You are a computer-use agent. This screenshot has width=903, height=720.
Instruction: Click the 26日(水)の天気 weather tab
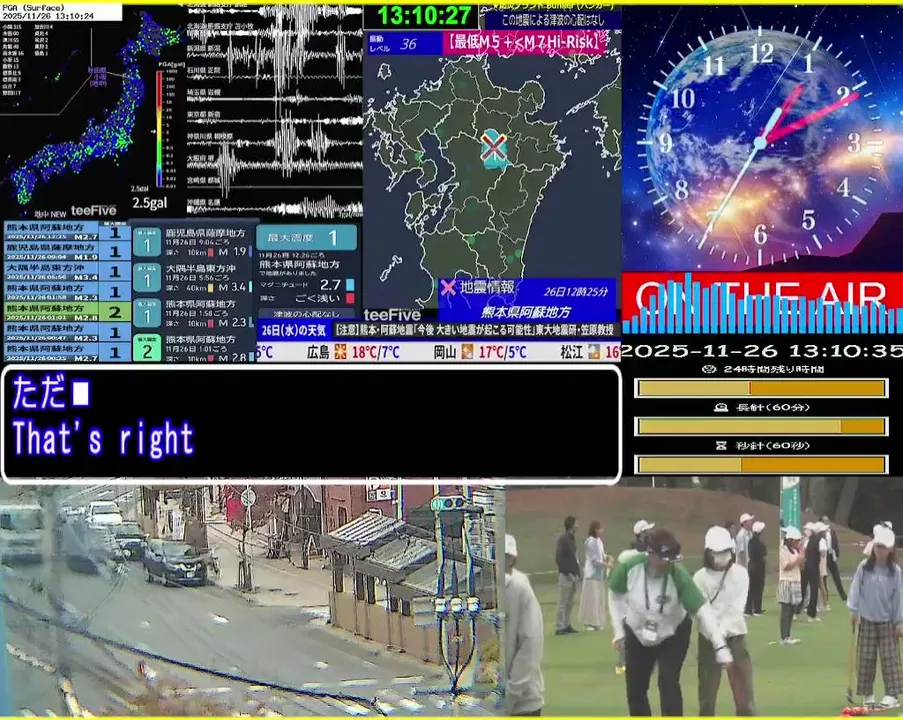(x=294, y=331)
